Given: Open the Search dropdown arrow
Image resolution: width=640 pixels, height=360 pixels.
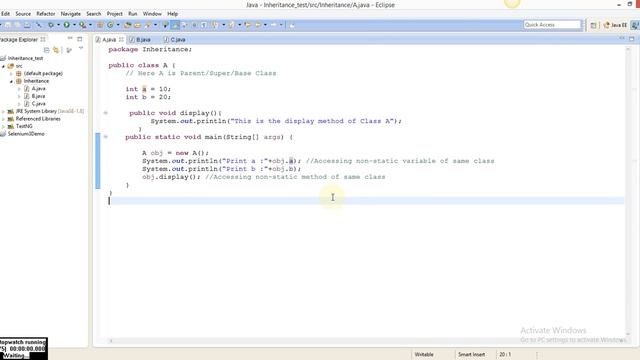Looking at the screenshot, I should pos(156,25).
